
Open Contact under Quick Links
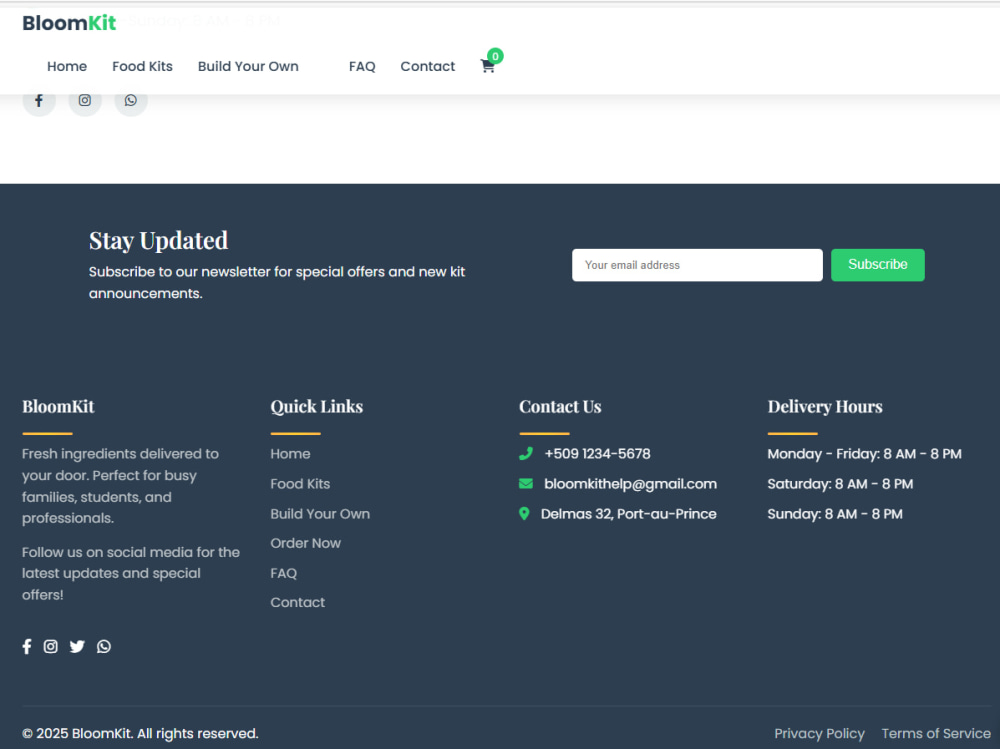[x=298, y=602]
